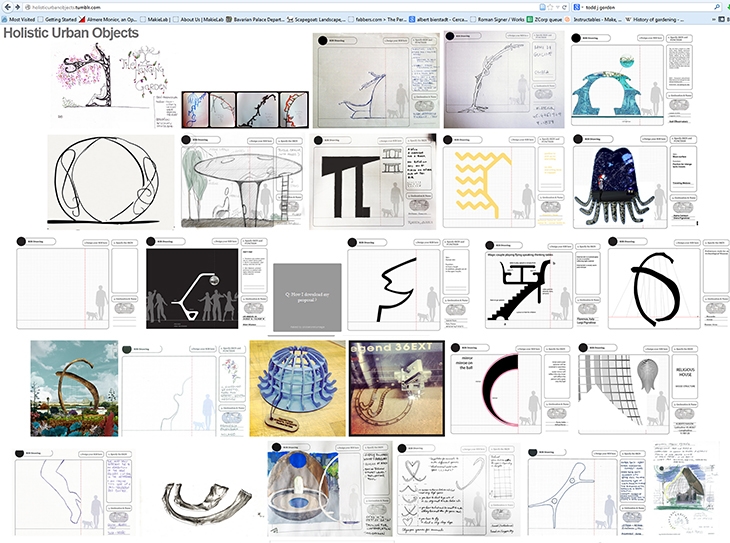The width and height of the screenshot is (730, 543).
Task: Open the Bavarian Palace Depart... bookmark
Action: (255, 20)
